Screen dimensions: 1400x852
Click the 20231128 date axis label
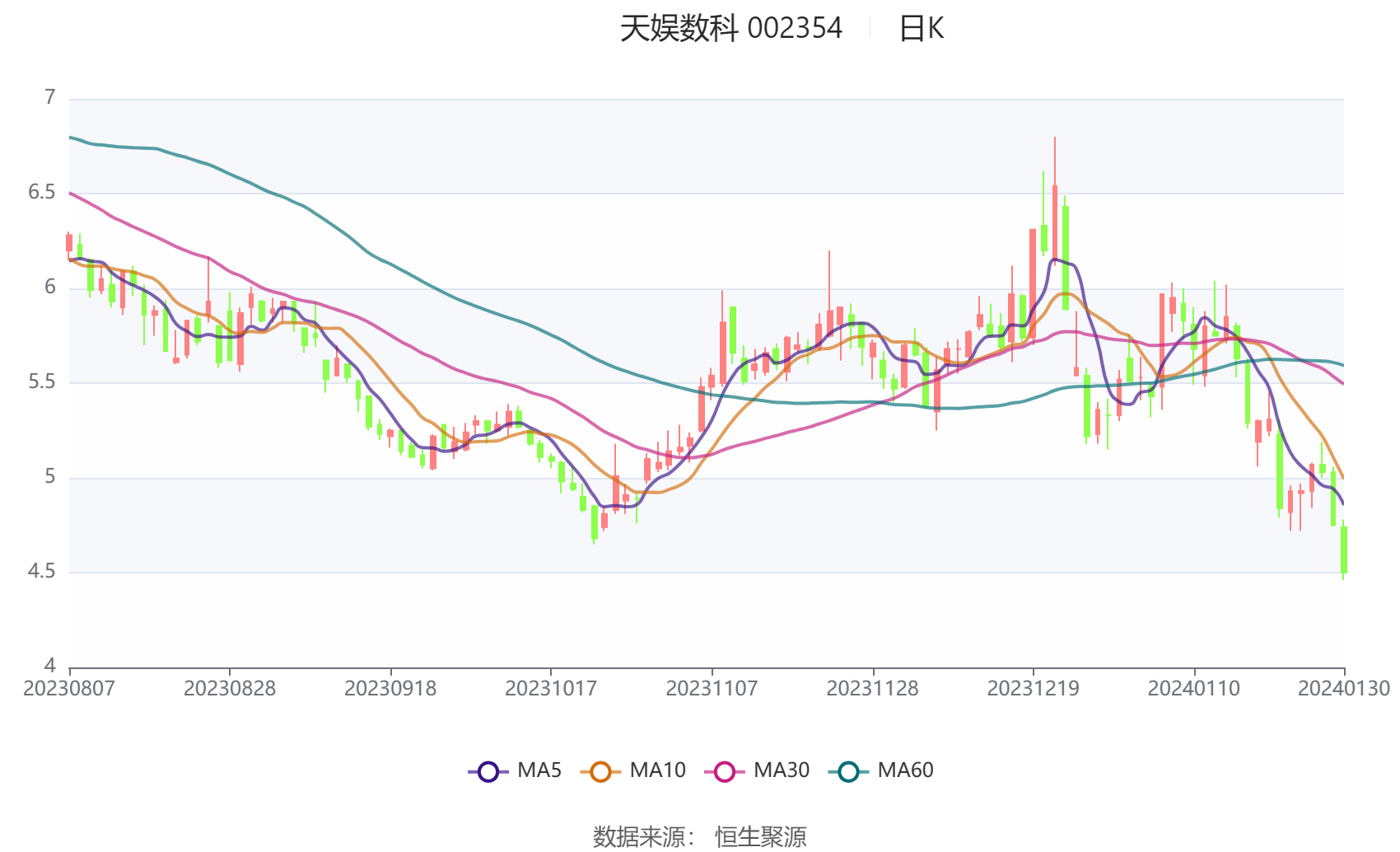(872, 688)
